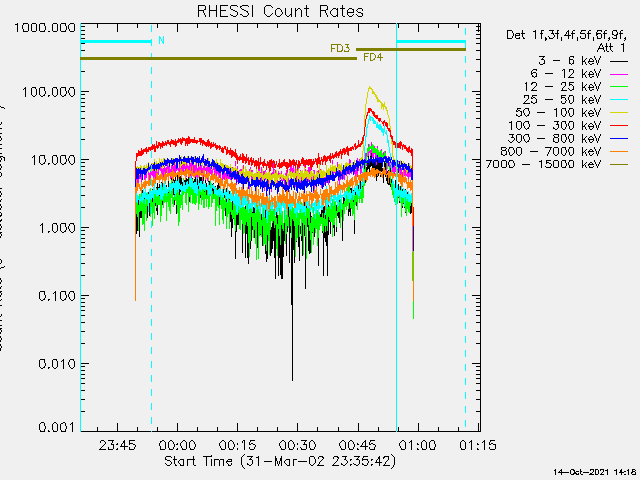Viewport: 640px width, 480px height.
Task: Click the FD4 flag label
Action: 373,58
